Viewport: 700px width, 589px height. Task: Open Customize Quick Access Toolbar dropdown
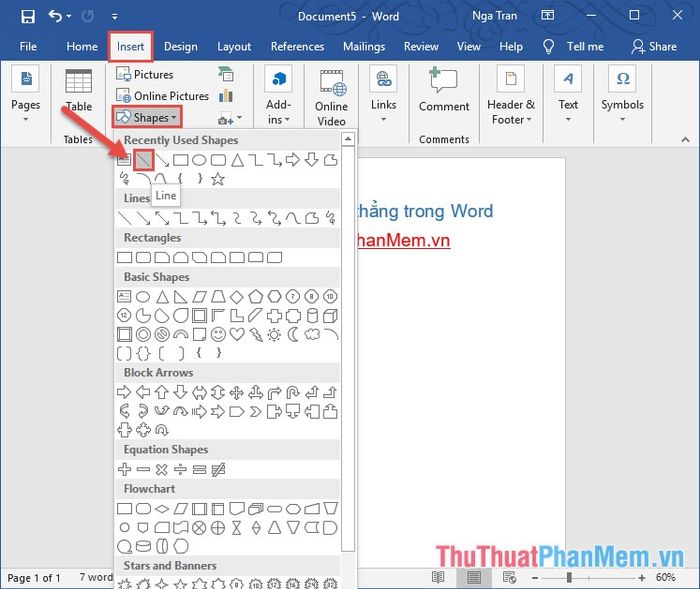pos(115,17)
